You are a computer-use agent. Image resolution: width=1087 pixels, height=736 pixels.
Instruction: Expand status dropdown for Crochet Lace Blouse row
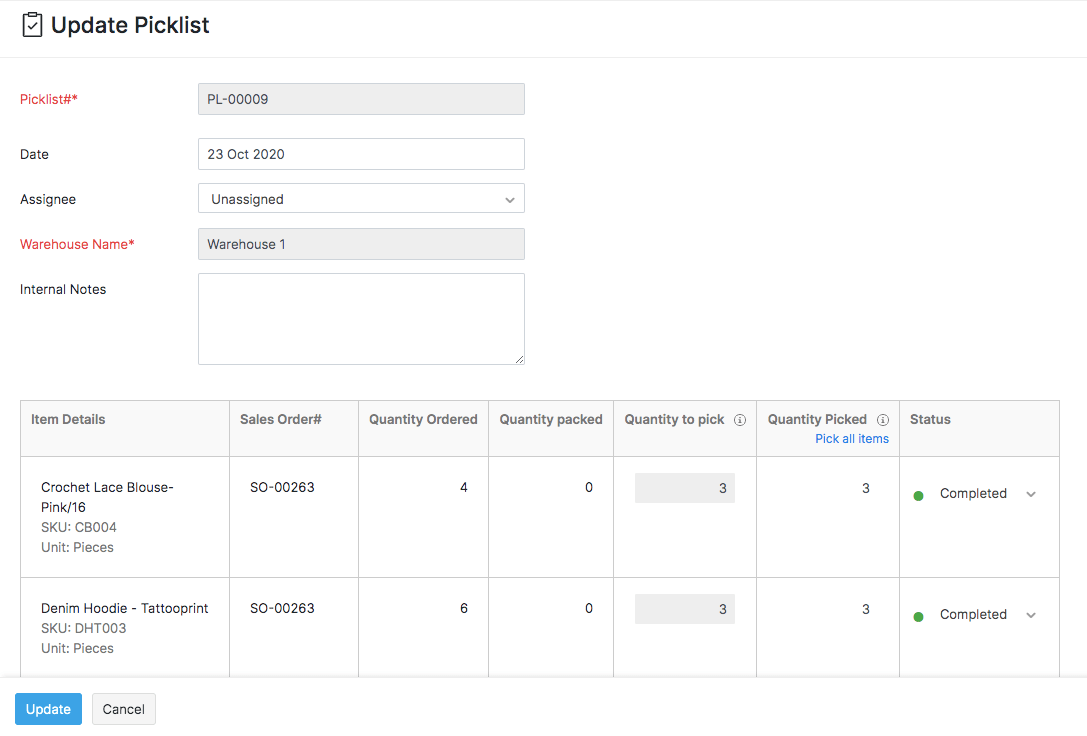click(1031, 494)
